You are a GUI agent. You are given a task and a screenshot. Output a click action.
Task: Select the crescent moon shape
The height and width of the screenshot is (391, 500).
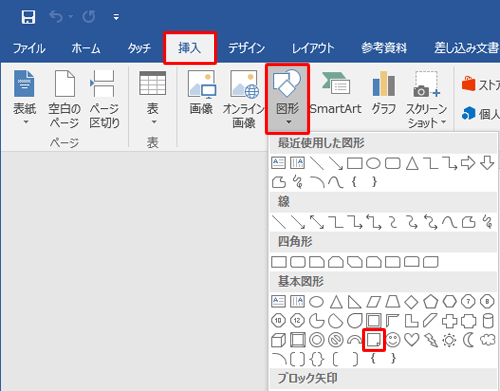point(469,340)
